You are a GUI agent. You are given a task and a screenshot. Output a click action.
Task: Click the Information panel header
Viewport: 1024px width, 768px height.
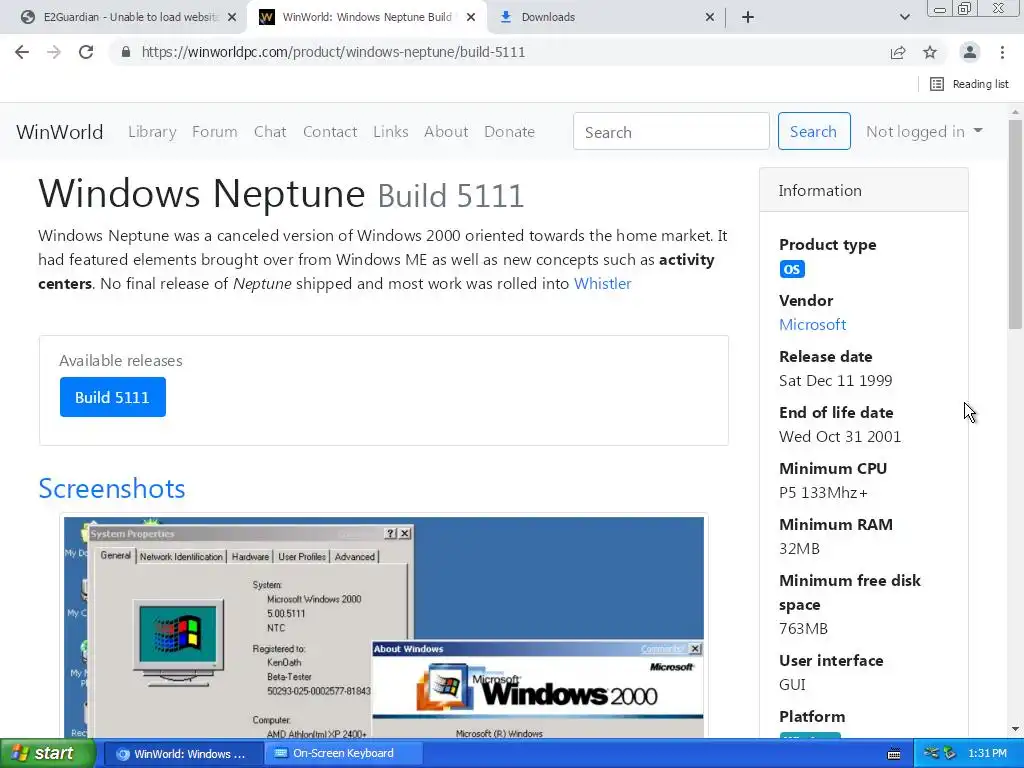click(863, 190)
